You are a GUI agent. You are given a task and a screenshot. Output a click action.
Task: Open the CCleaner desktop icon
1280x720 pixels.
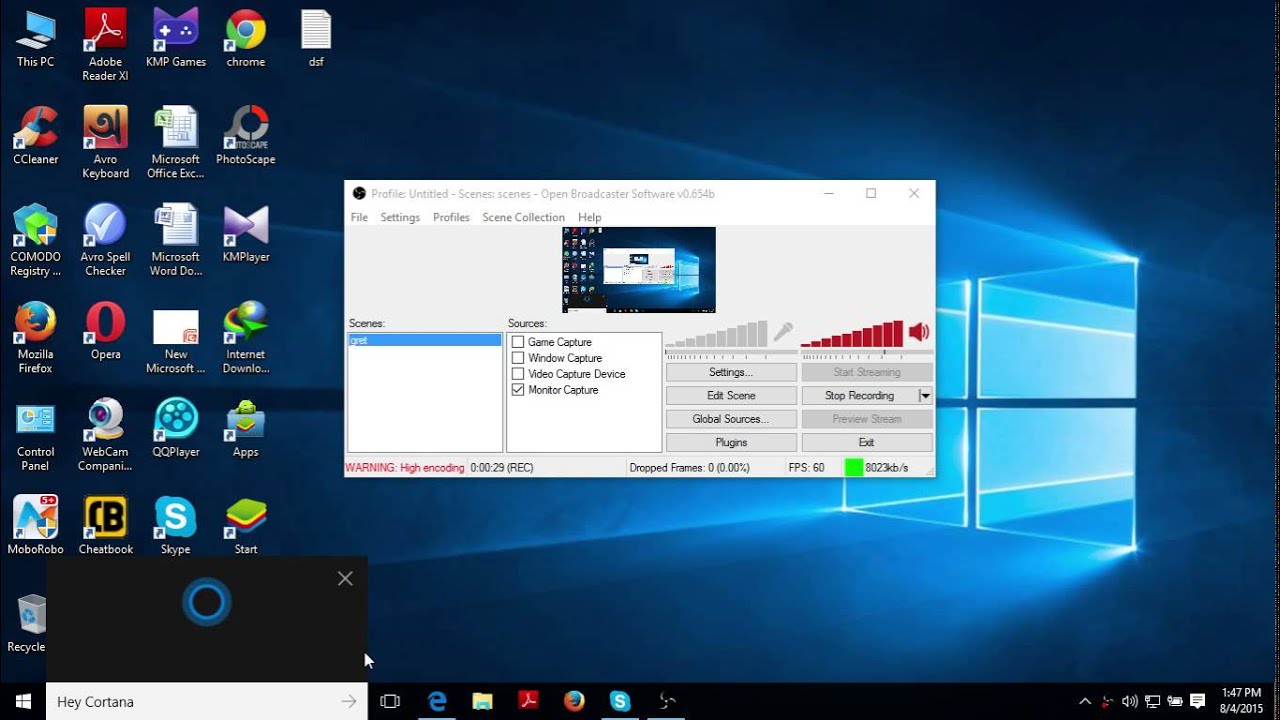click(x=35, y=135)
